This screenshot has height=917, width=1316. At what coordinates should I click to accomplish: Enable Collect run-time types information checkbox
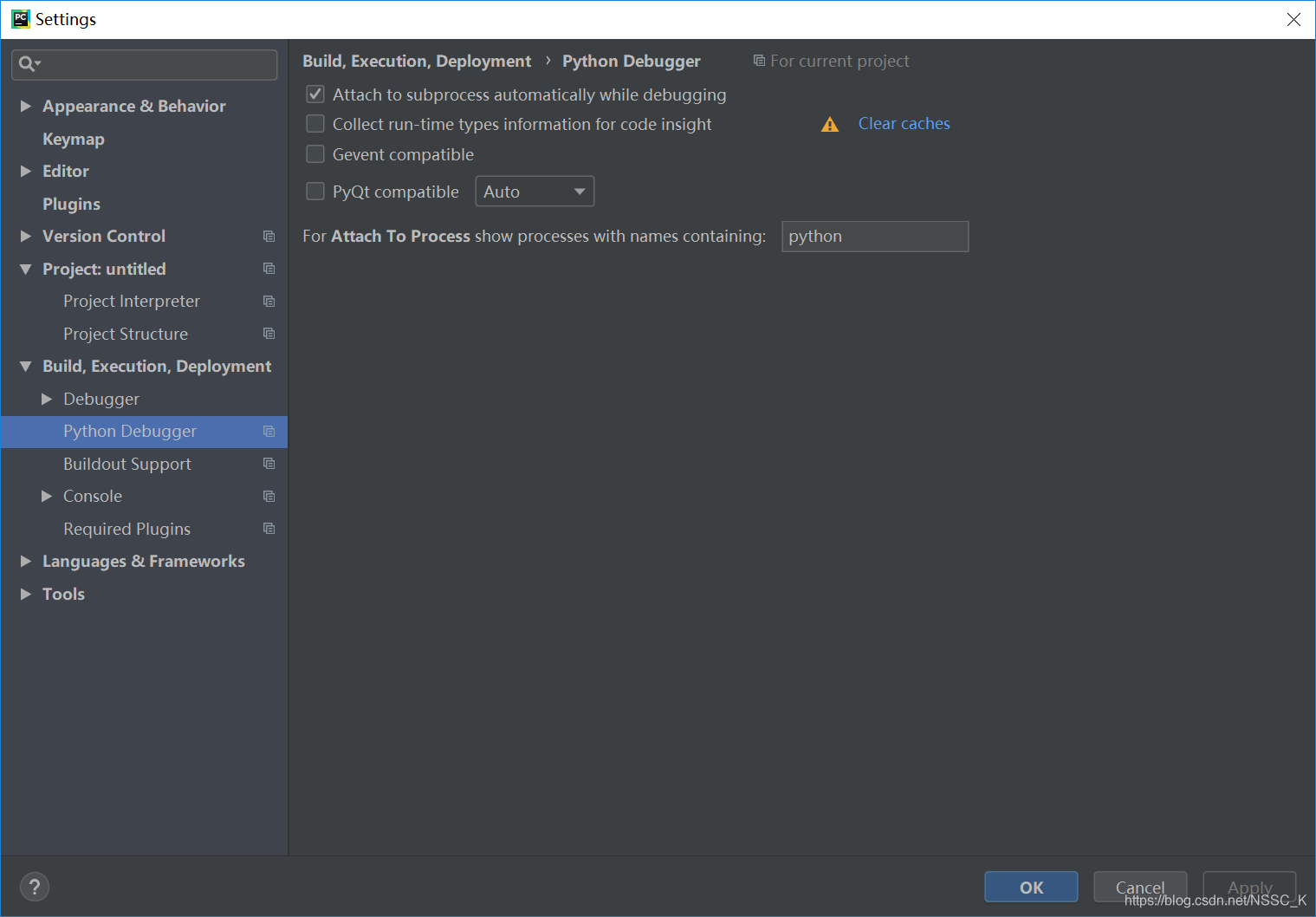(x=315, y=124)
